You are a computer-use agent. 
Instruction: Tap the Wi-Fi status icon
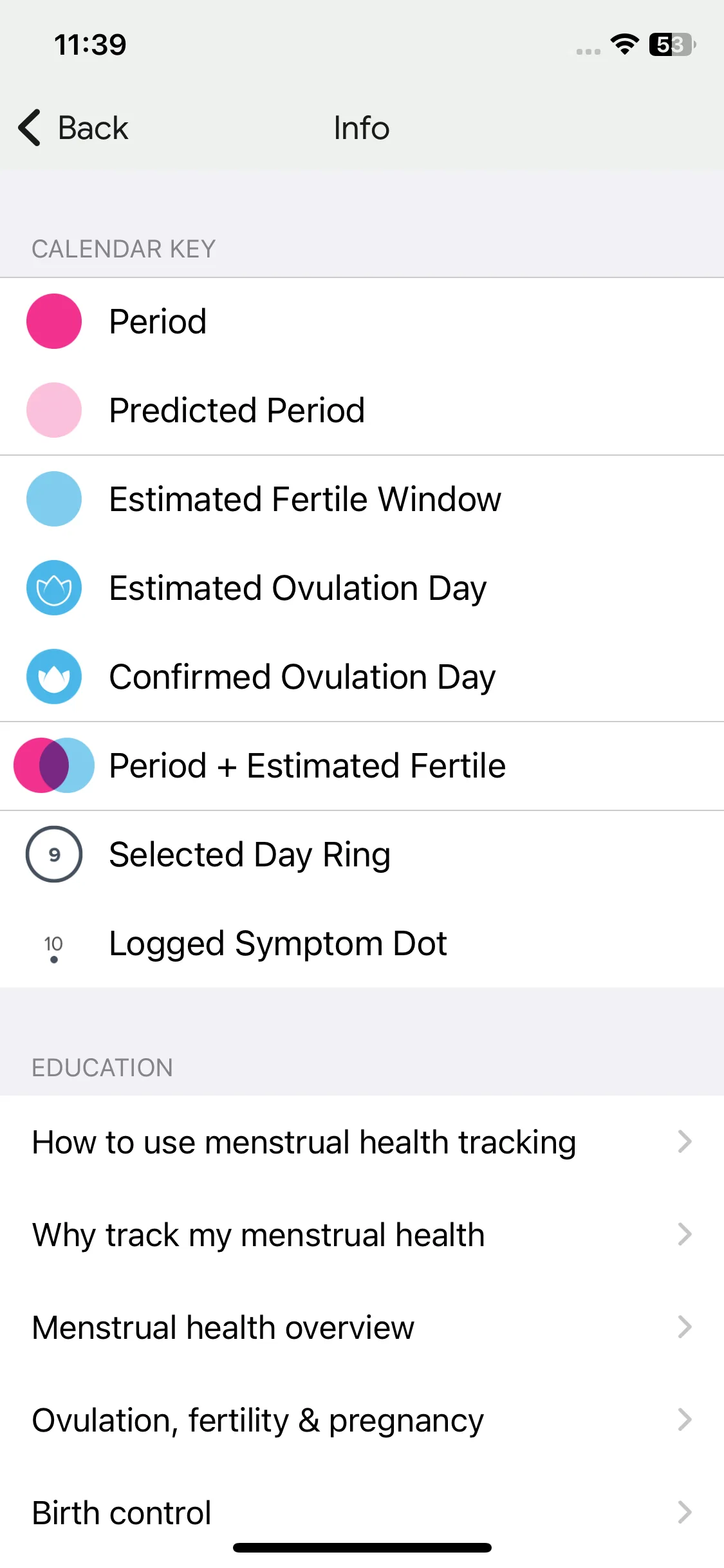click(624, 44)
